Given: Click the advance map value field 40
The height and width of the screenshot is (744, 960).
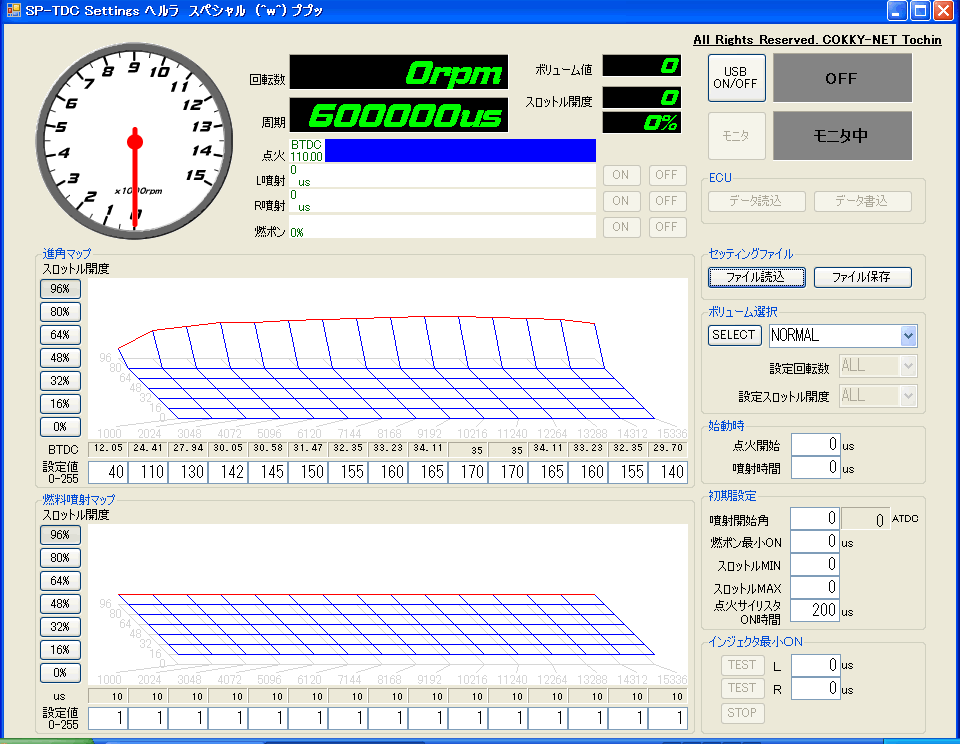Looking at the screenshot, I should (x=108, y=472).
